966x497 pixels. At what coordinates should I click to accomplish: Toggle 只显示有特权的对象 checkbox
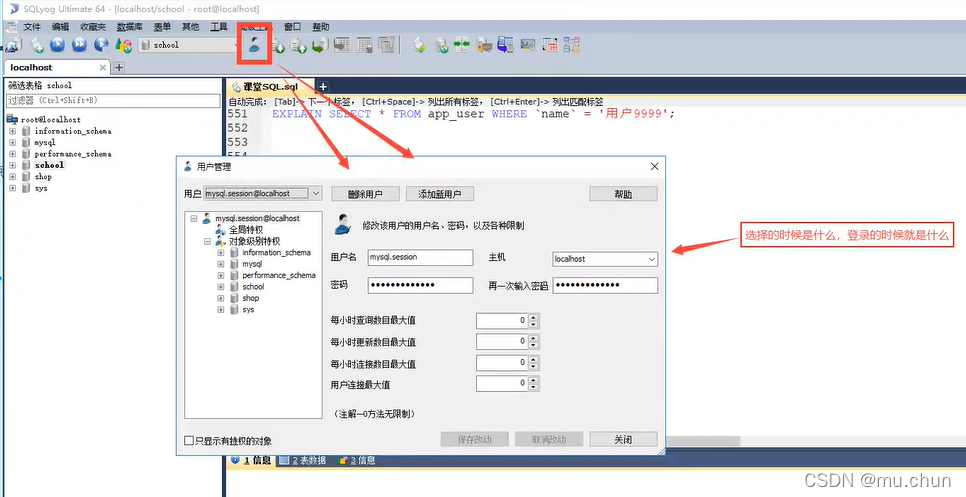pos(189,440)
